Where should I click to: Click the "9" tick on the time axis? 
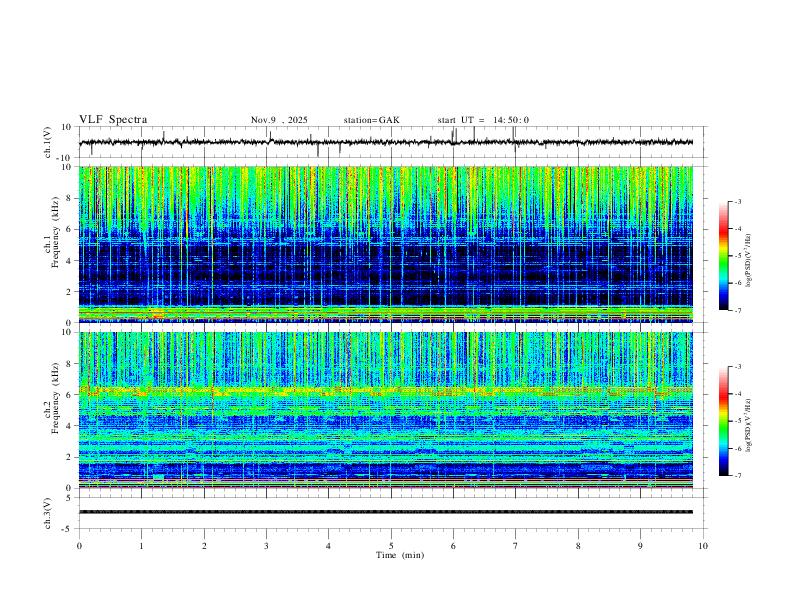click(x=640, y=546)
